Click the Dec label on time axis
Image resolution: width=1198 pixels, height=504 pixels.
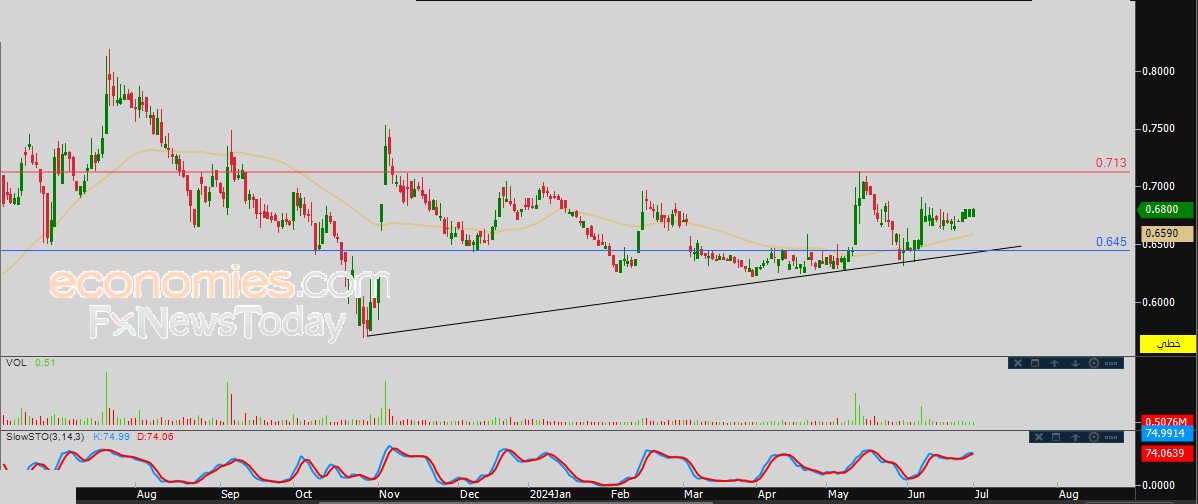470,495
